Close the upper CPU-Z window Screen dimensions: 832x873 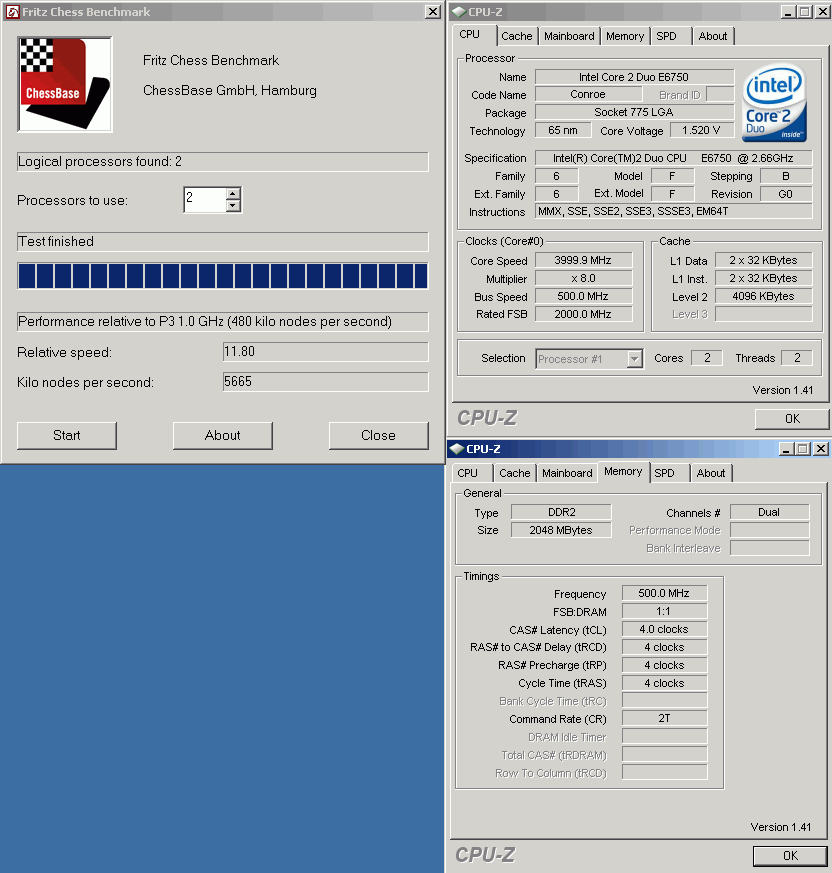[823, 12]
